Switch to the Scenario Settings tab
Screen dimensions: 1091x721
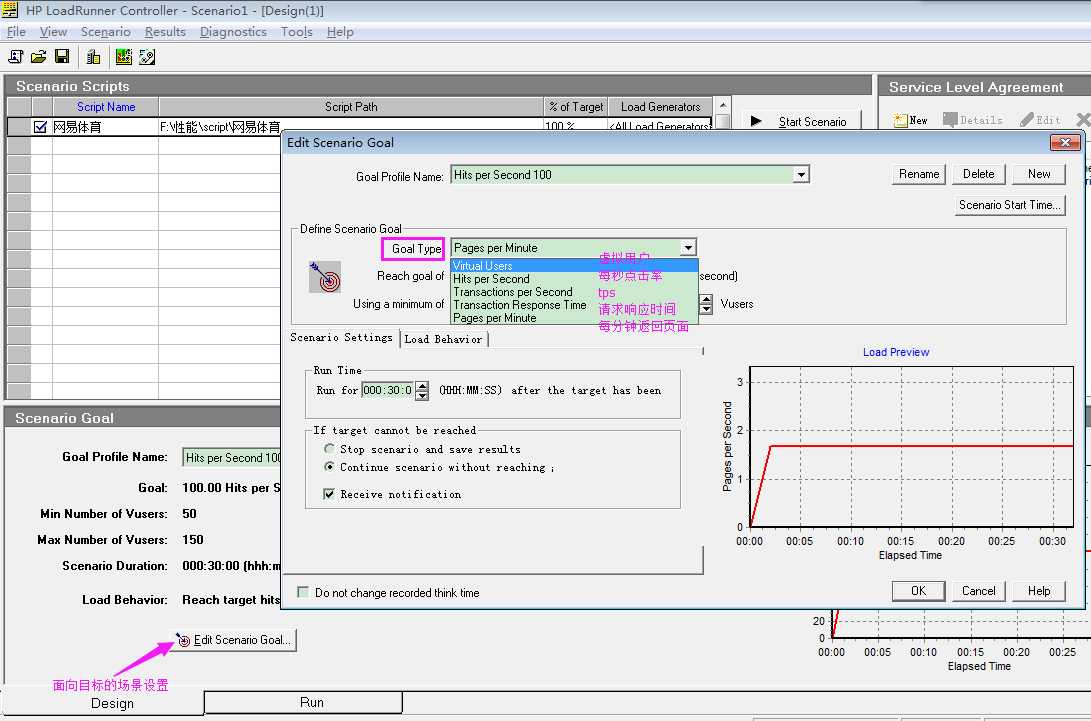[x=342, y=338]
